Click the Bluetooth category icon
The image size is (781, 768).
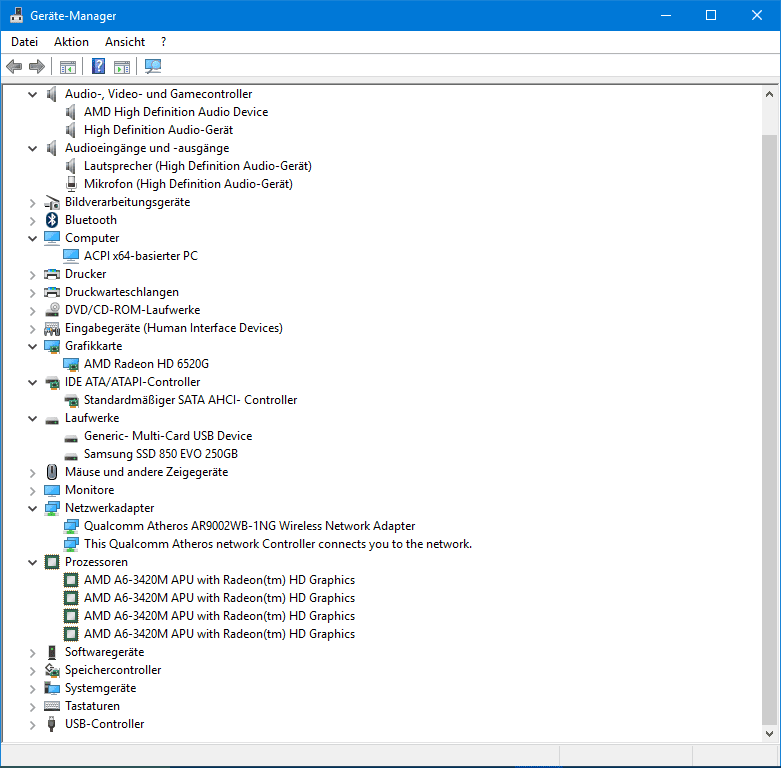pos(52,220)
